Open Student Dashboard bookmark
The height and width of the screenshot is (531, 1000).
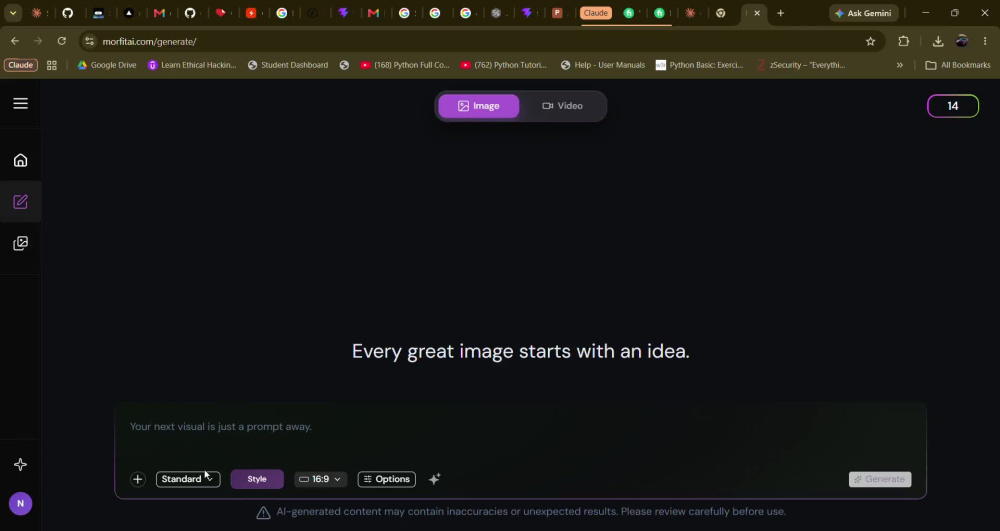(x=288, y=65)
